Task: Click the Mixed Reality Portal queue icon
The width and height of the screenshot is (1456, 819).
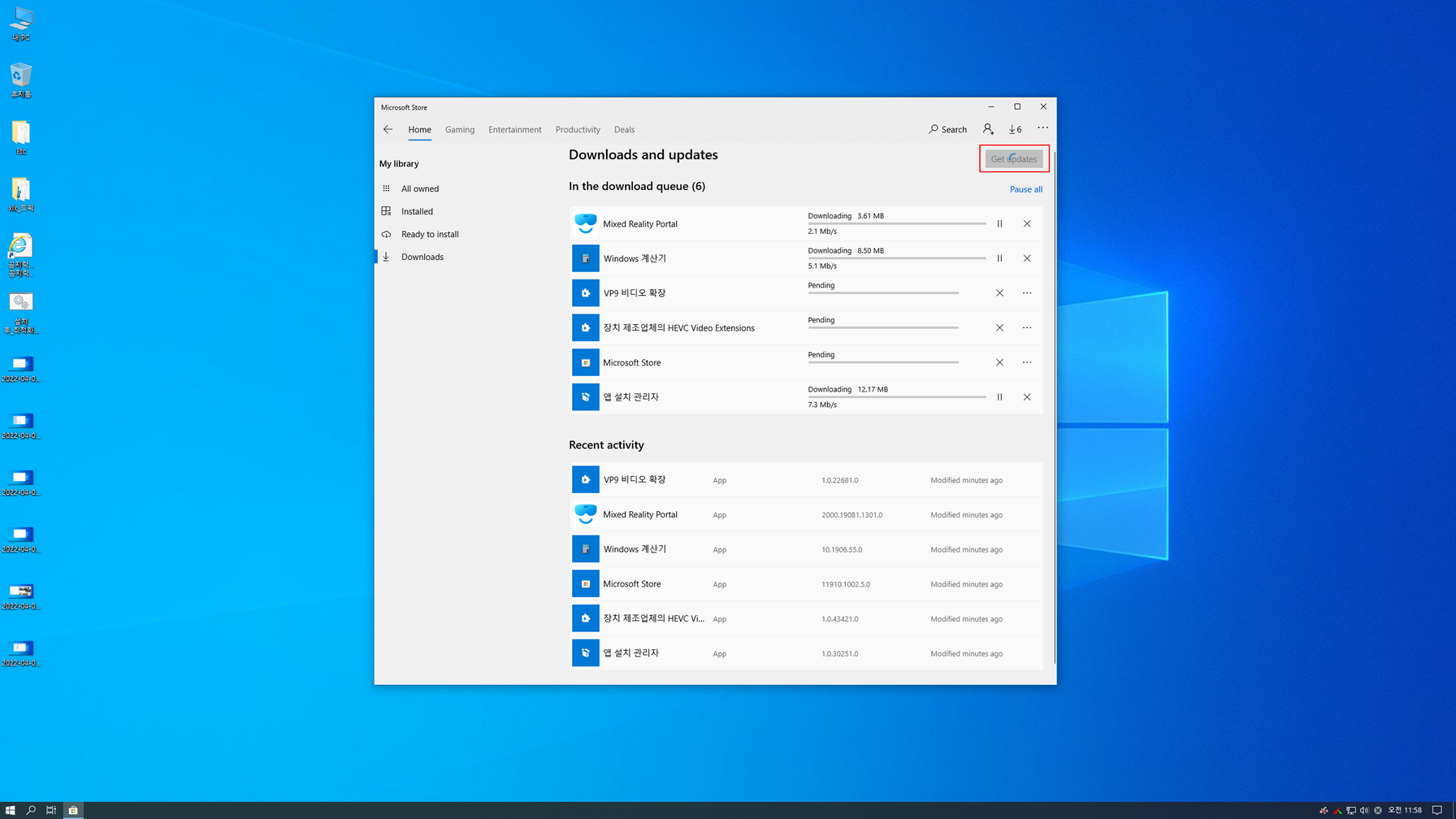Action: click(586, 223)
